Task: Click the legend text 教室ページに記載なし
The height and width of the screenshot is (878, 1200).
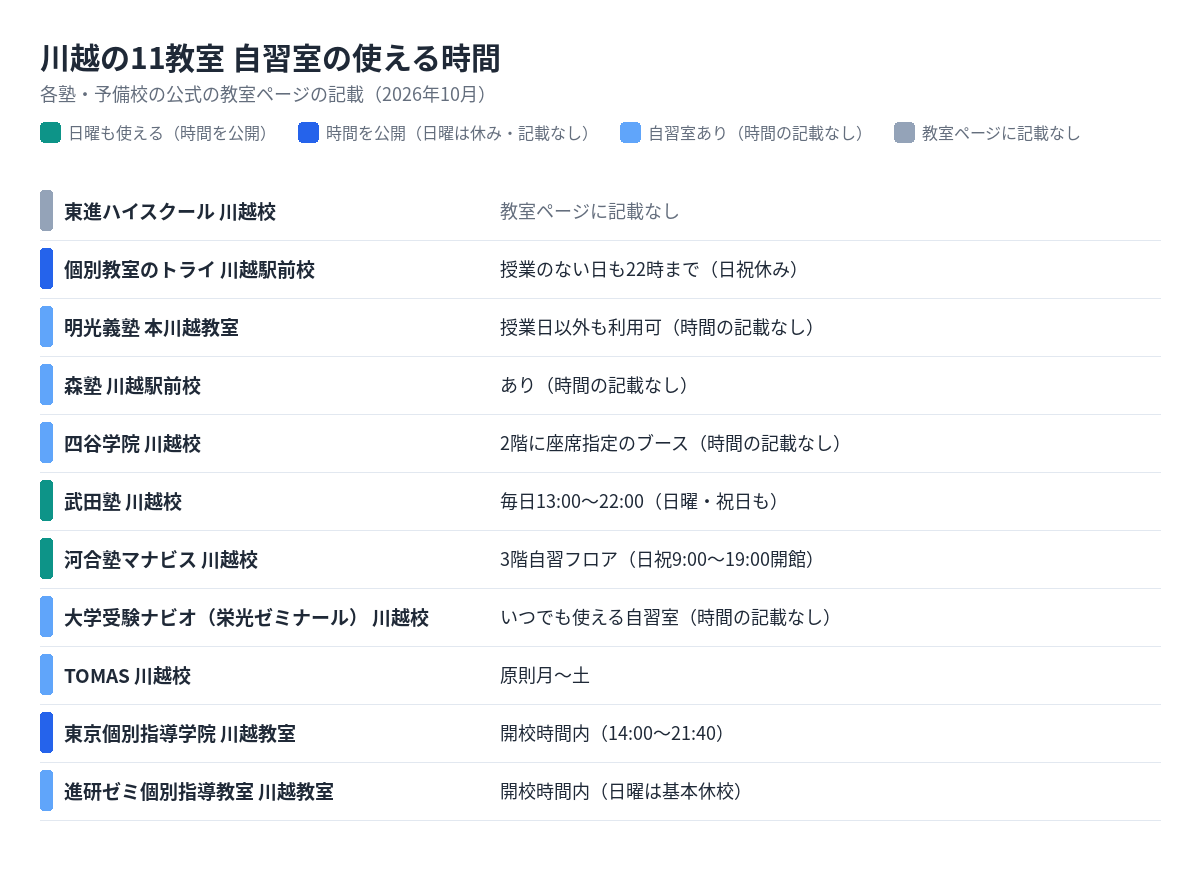Action: point(1001,133)
